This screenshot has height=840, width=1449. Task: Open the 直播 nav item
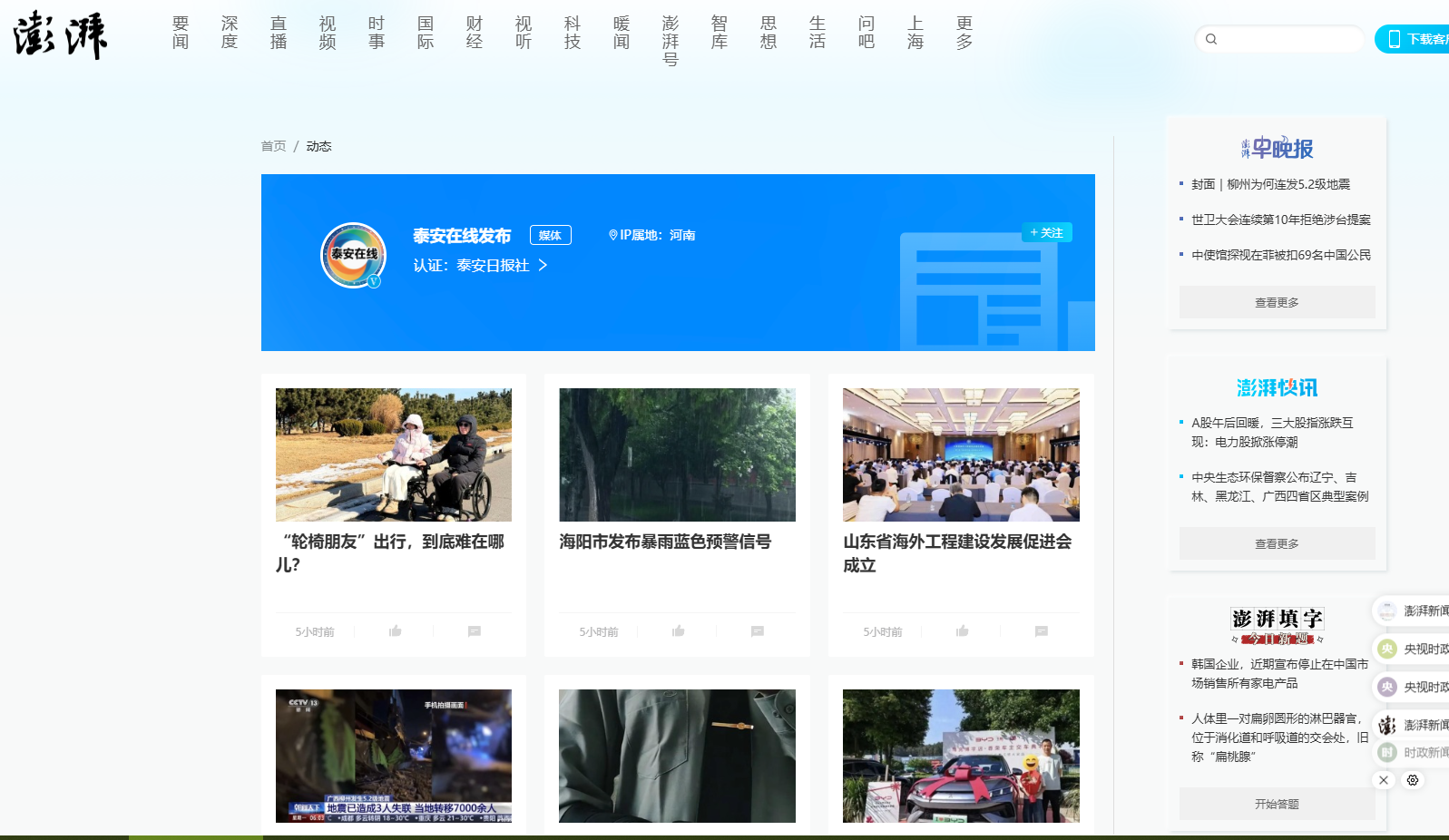[279, 33]
